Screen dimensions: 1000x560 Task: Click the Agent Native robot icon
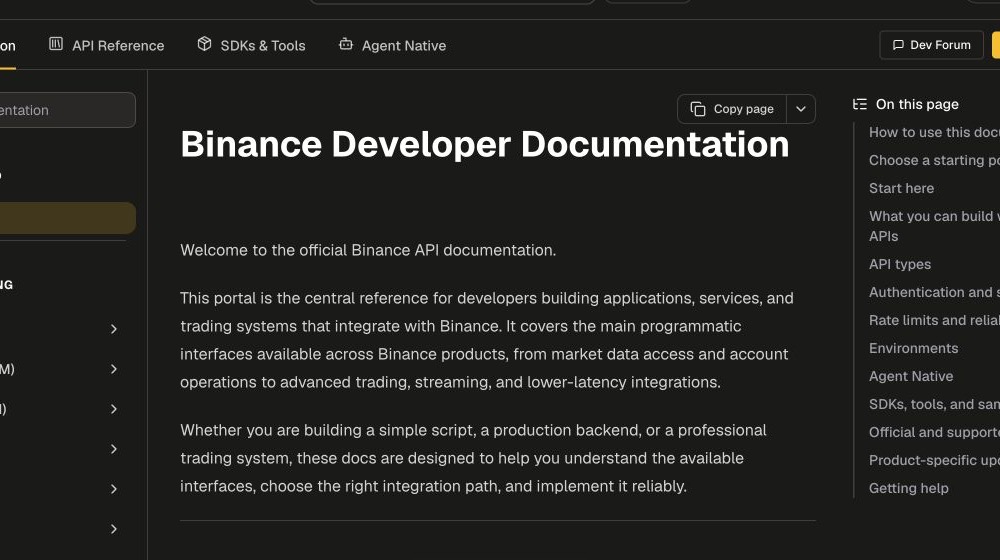pyautogui.click(x=346, y=44)
